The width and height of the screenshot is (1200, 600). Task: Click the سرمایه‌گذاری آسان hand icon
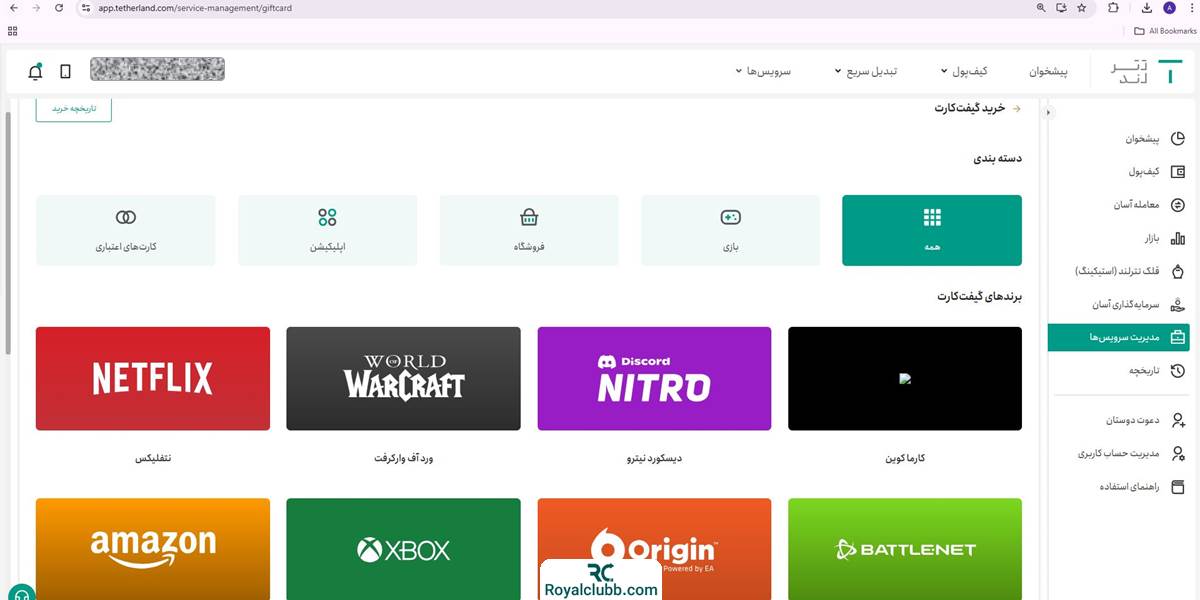pos(1177,304)
